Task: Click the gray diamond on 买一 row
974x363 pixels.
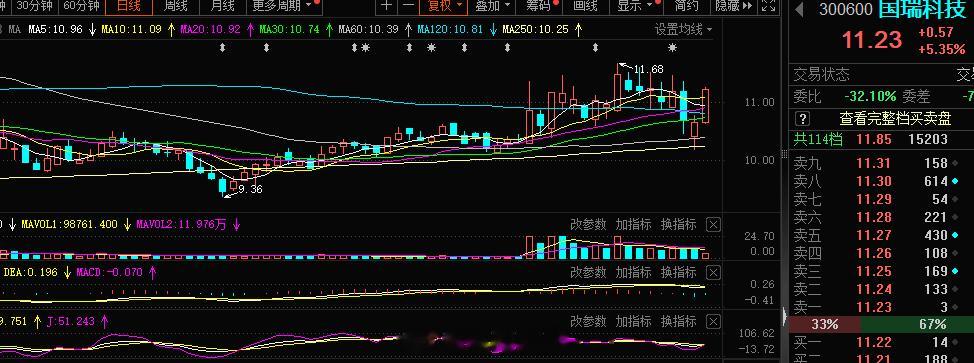Action: tap(954, 342)
